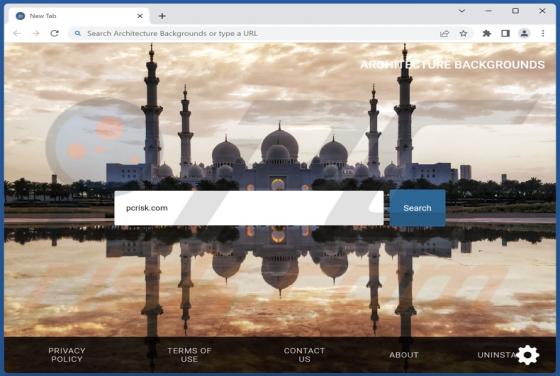
Task: Close the New Tab tab
Action: [140, 16]
